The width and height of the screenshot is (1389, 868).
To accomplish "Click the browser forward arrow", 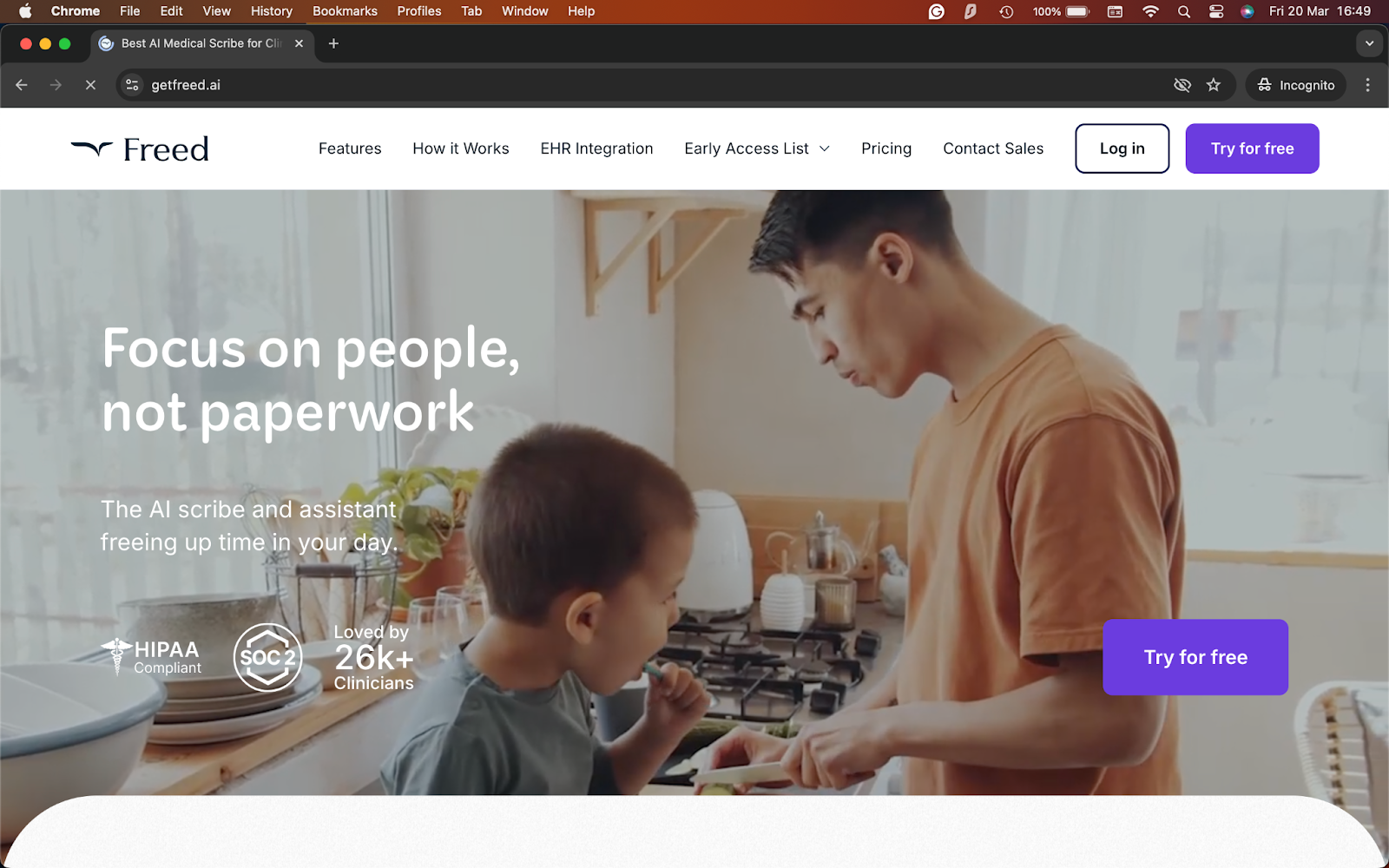I will pyautogui.click(x=56, y=85).
